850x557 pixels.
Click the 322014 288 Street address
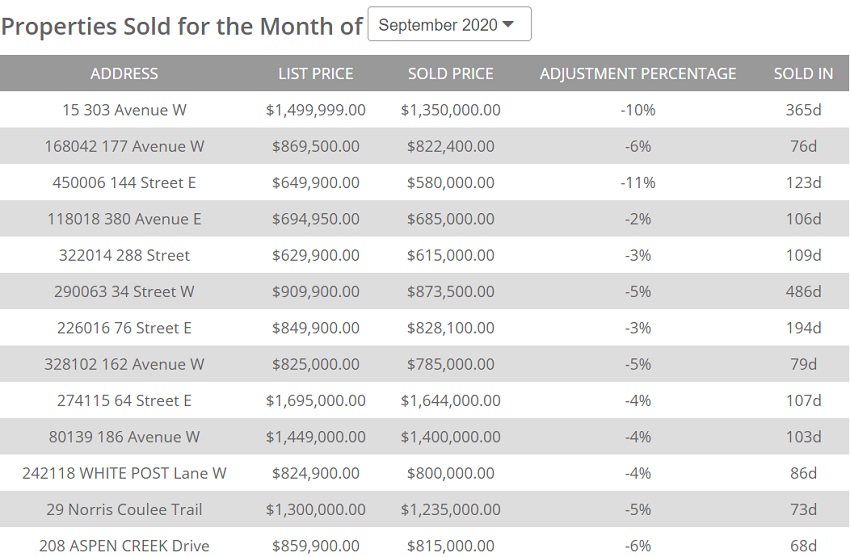coord(124,255)
